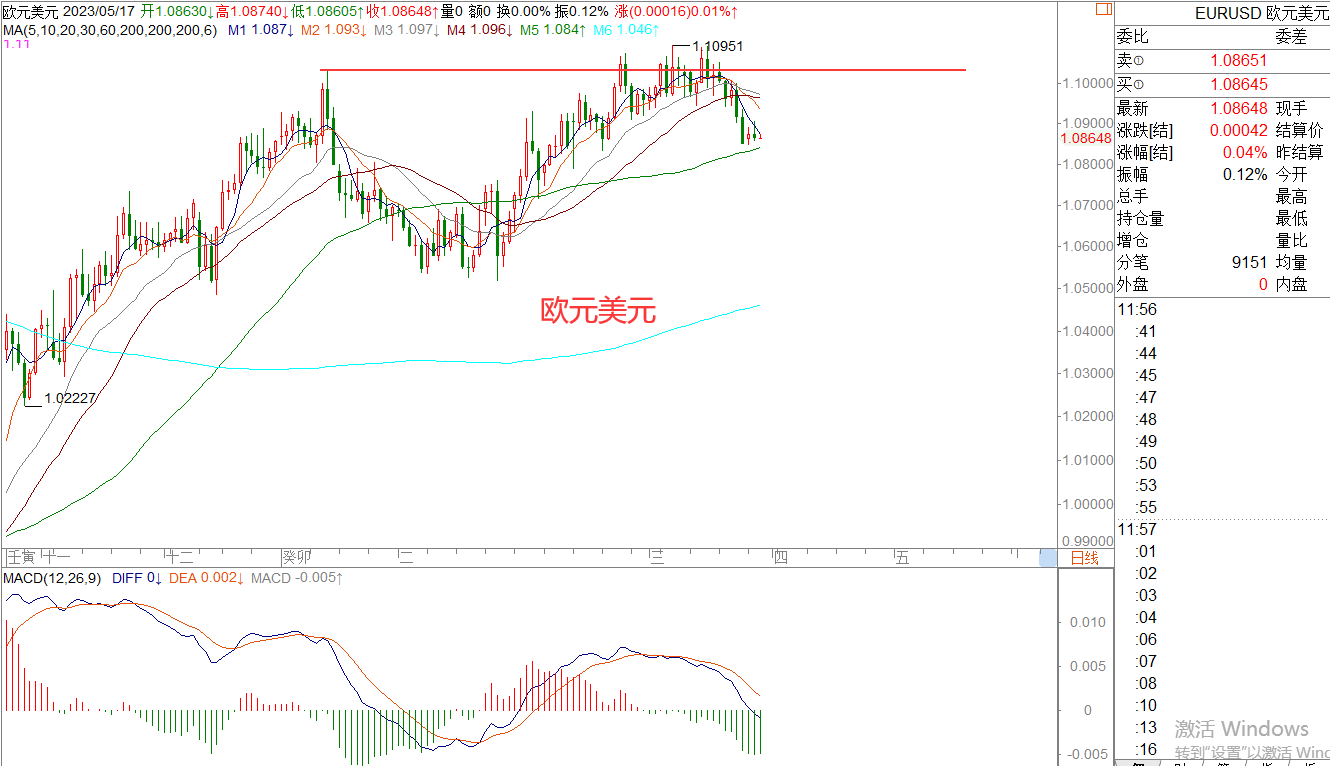Click the 内盘 label
Viewport: 1330px width, 766px height.
tap(1292, 284)
